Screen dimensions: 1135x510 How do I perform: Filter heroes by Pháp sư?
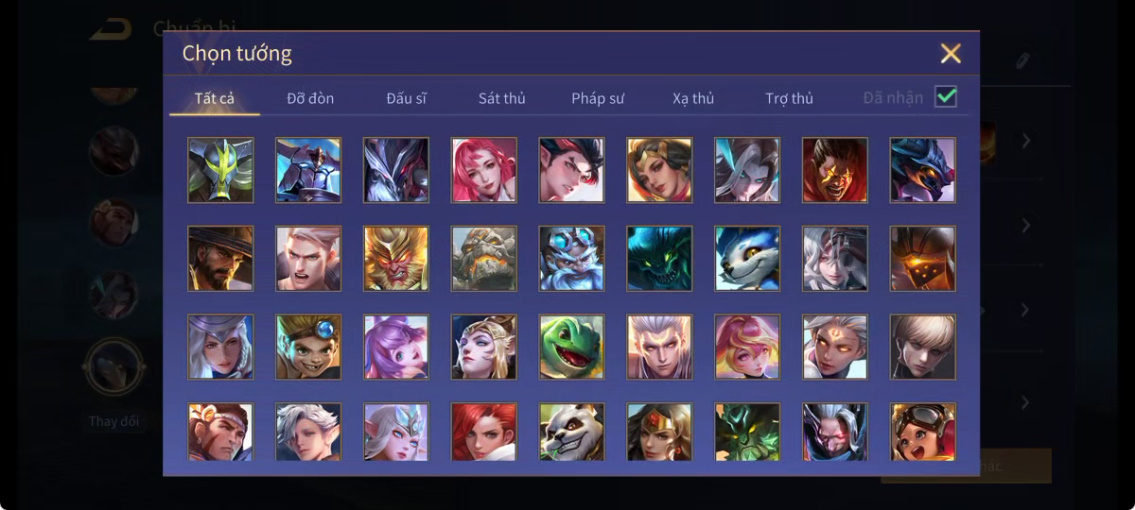[x=598, y=98]
